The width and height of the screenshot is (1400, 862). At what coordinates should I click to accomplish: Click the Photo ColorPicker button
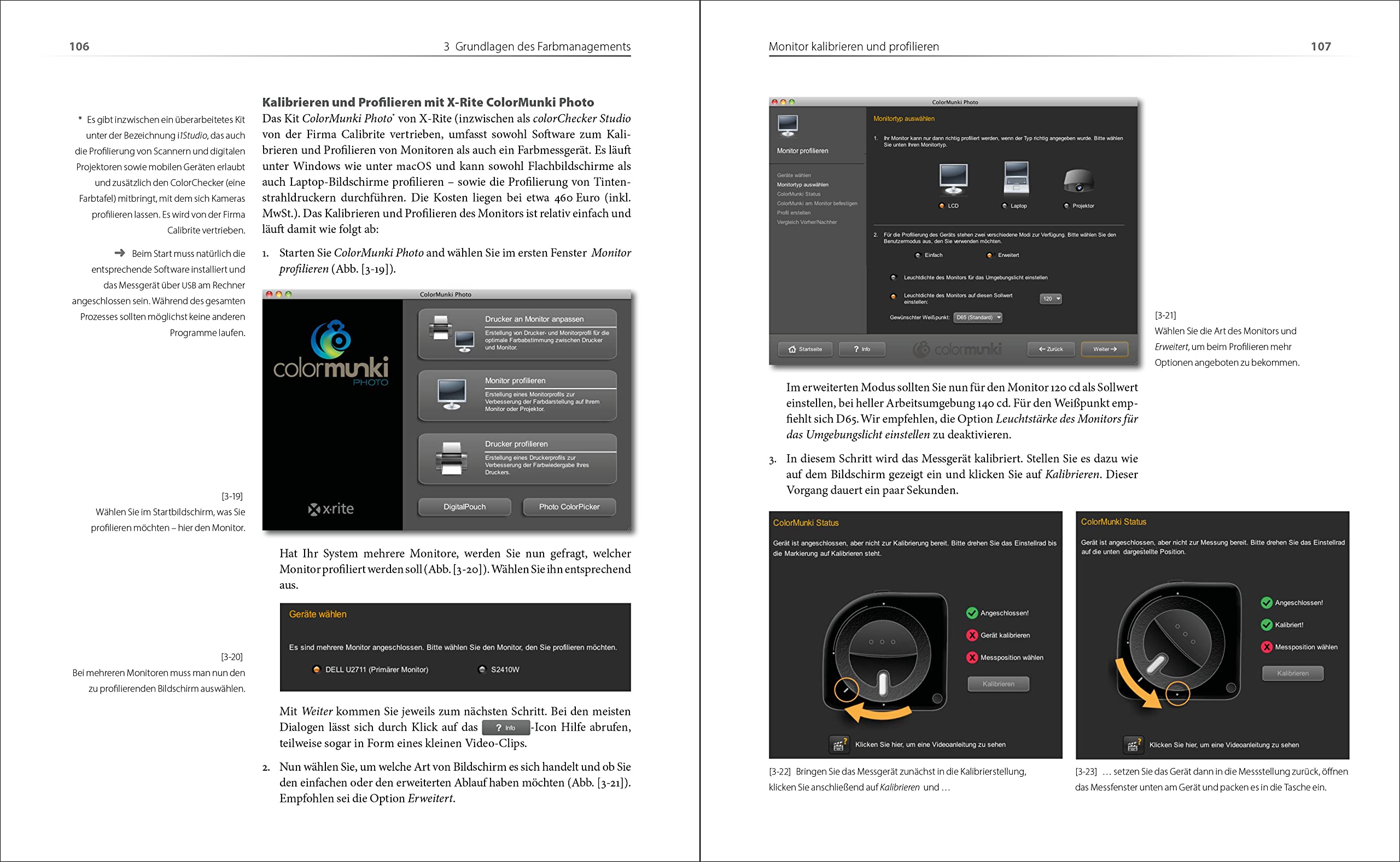[x=569, y=507]
